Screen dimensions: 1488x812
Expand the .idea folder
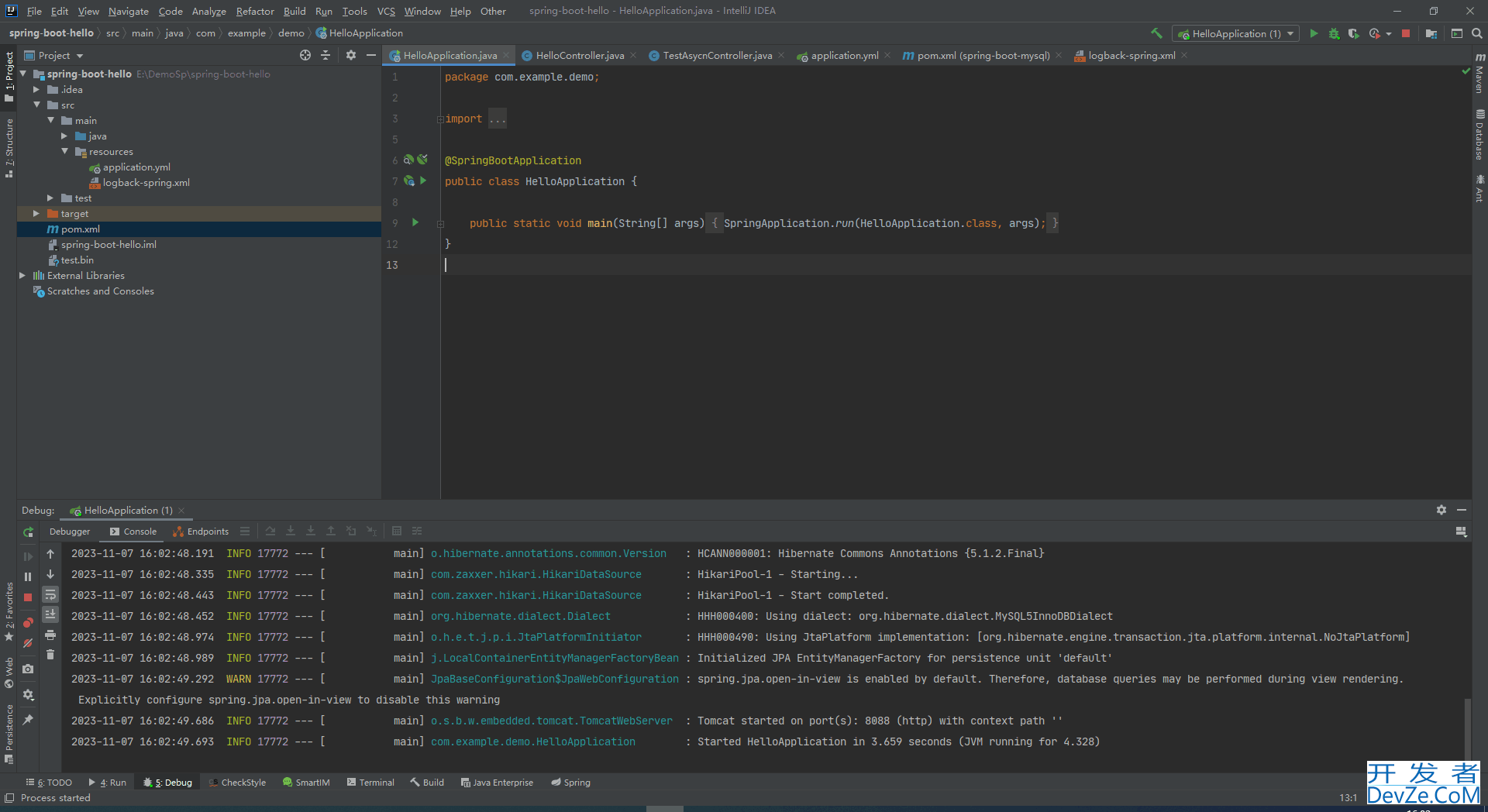(36, 89)
